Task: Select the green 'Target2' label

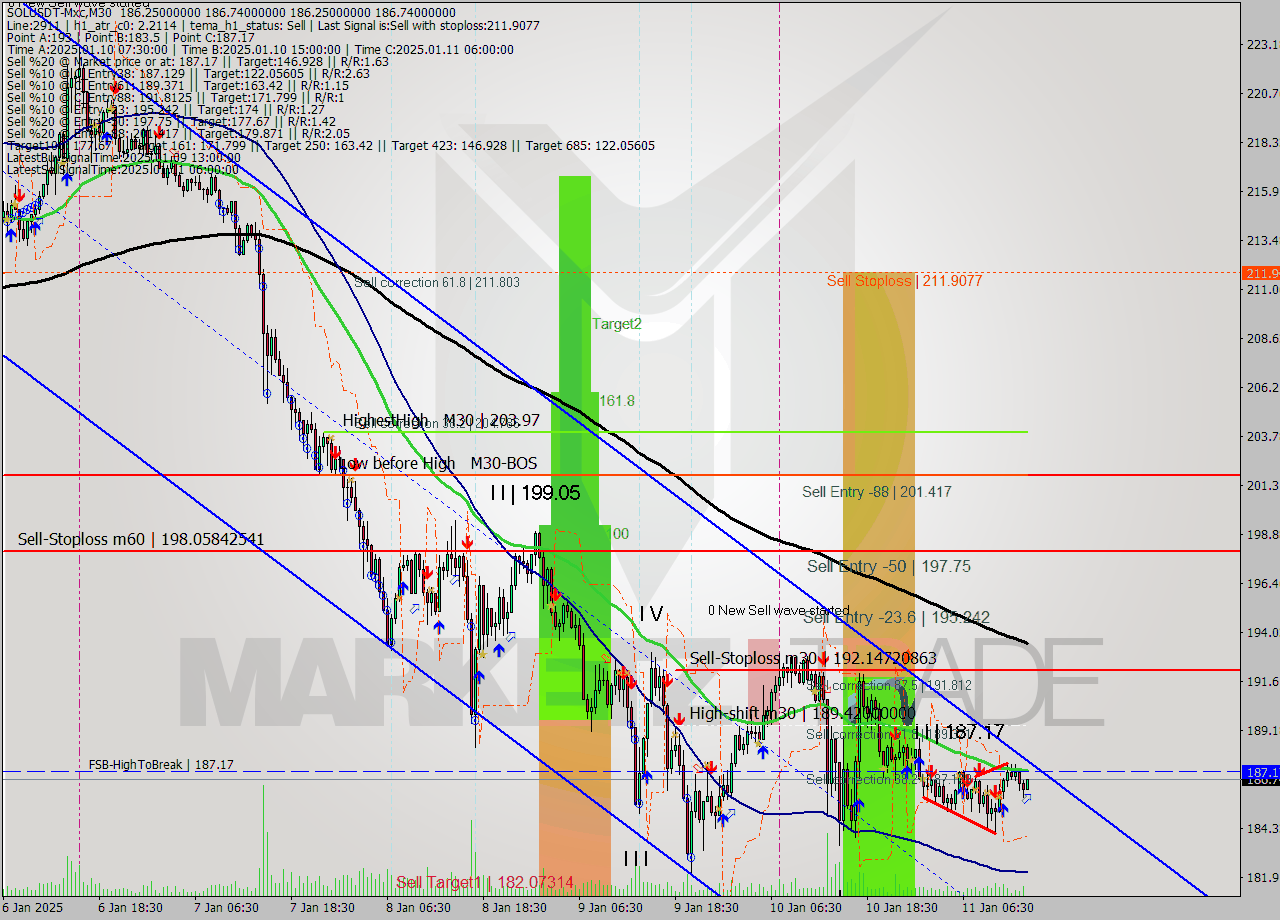Action: 617,324
